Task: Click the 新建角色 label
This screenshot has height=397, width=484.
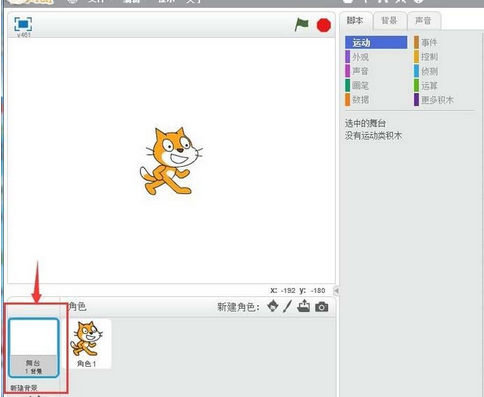Action: [x=238, y=307]
